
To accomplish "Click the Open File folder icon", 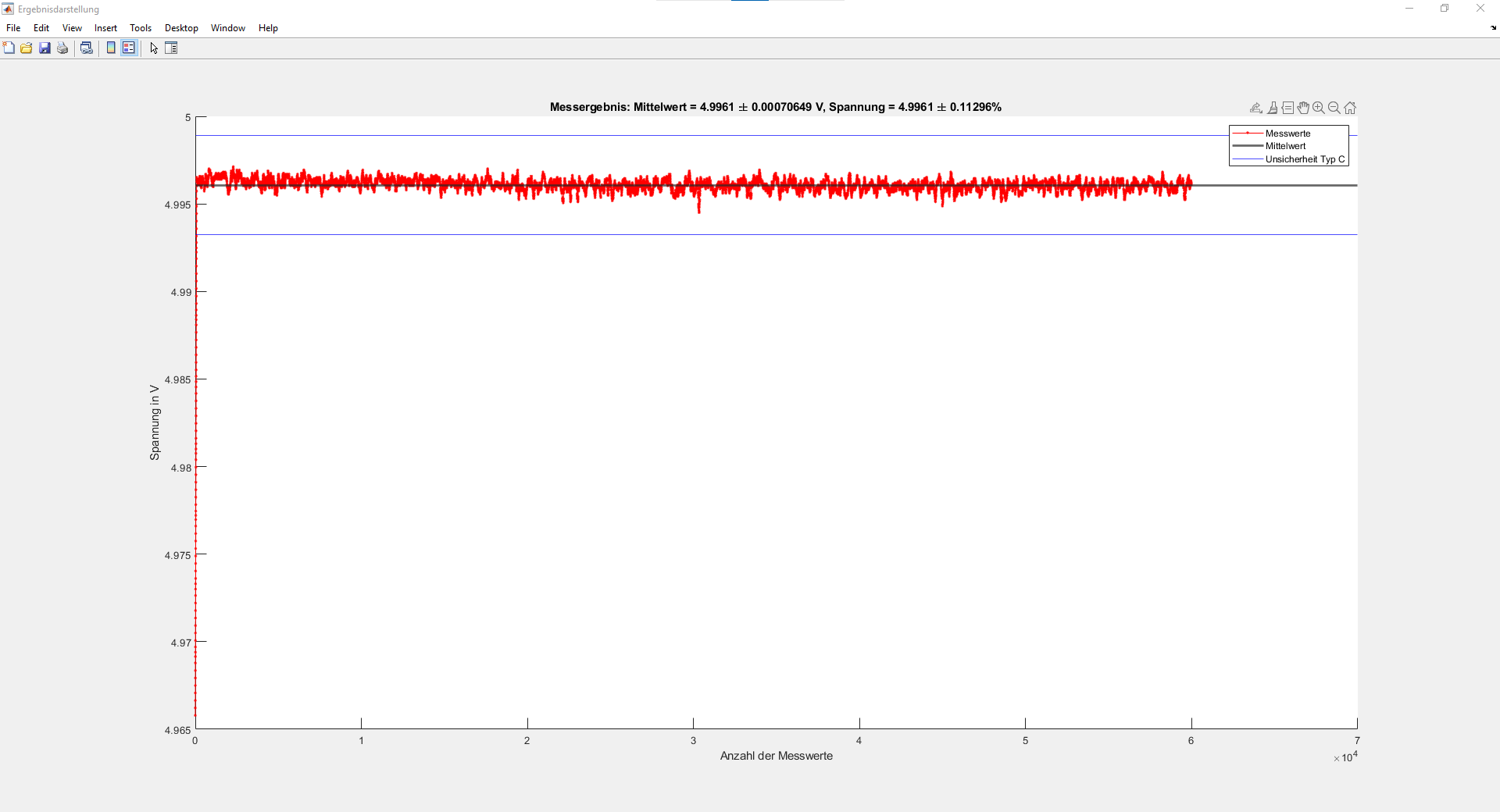I will pos(27,48).
